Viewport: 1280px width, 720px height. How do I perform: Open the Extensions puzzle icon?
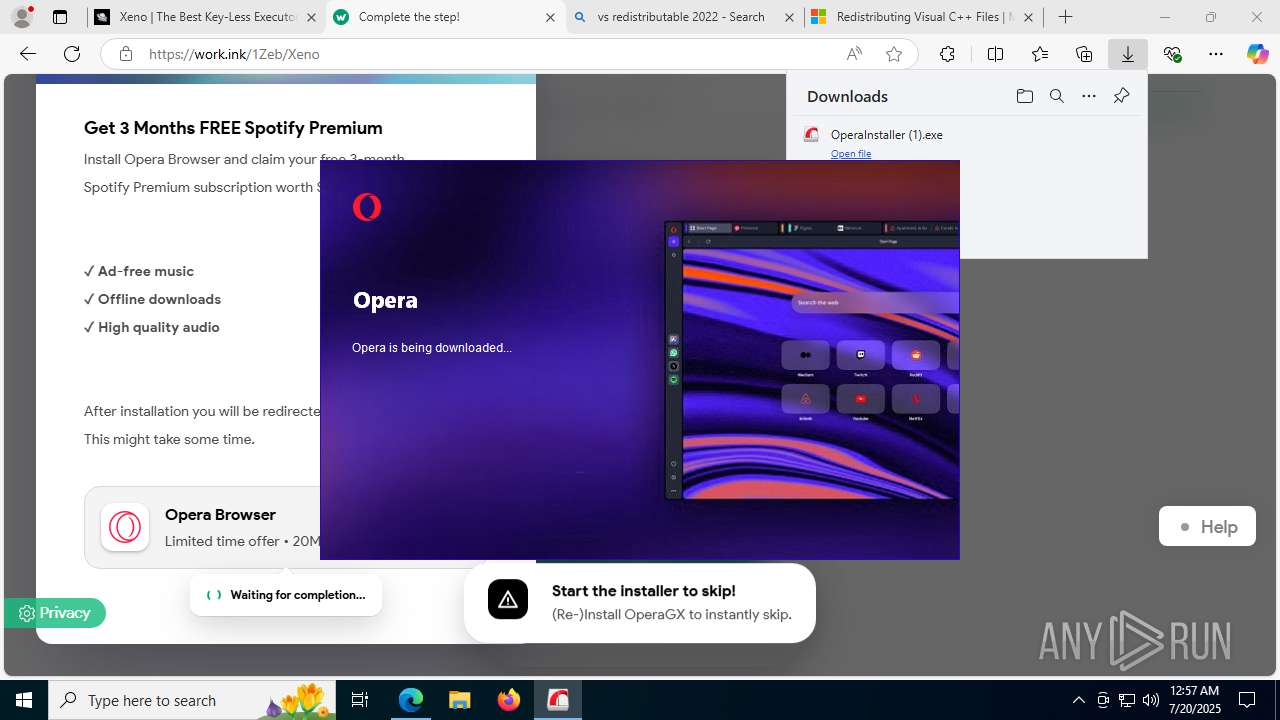947,54
